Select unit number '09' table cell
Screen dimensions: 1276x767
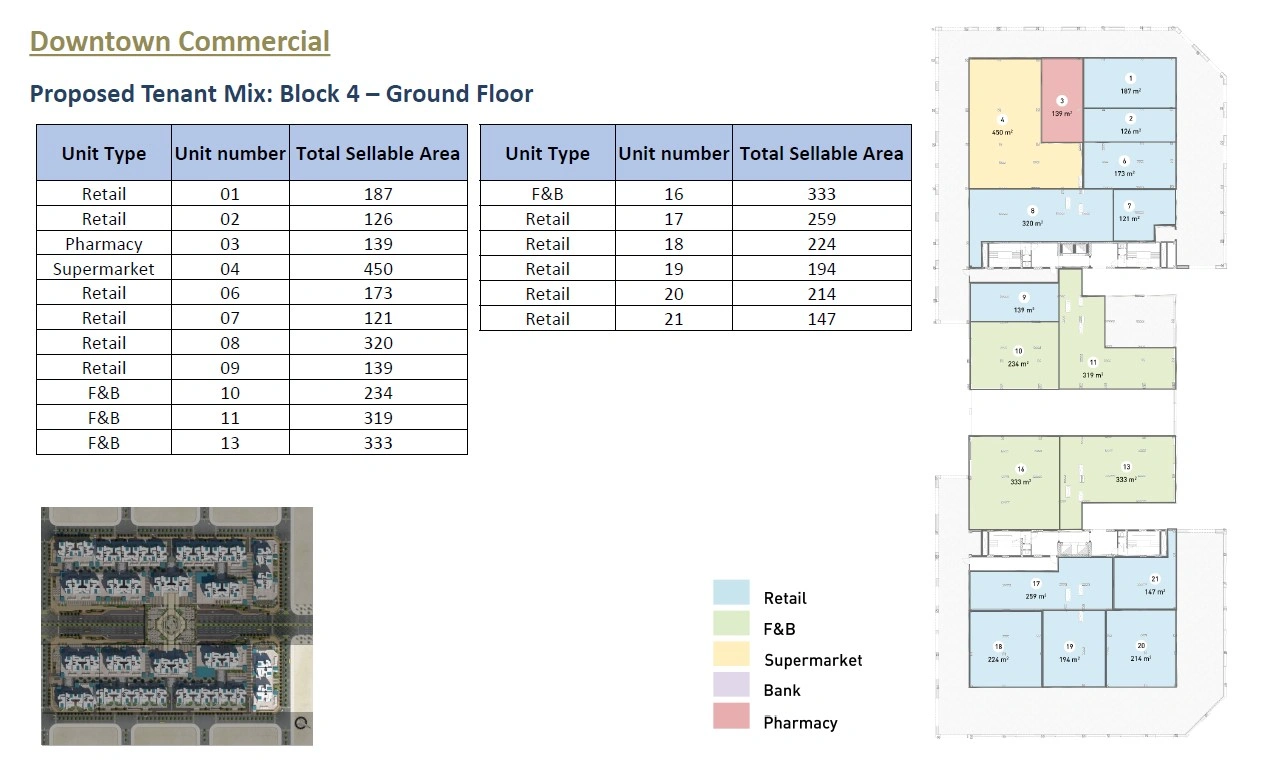pos(230,368)
